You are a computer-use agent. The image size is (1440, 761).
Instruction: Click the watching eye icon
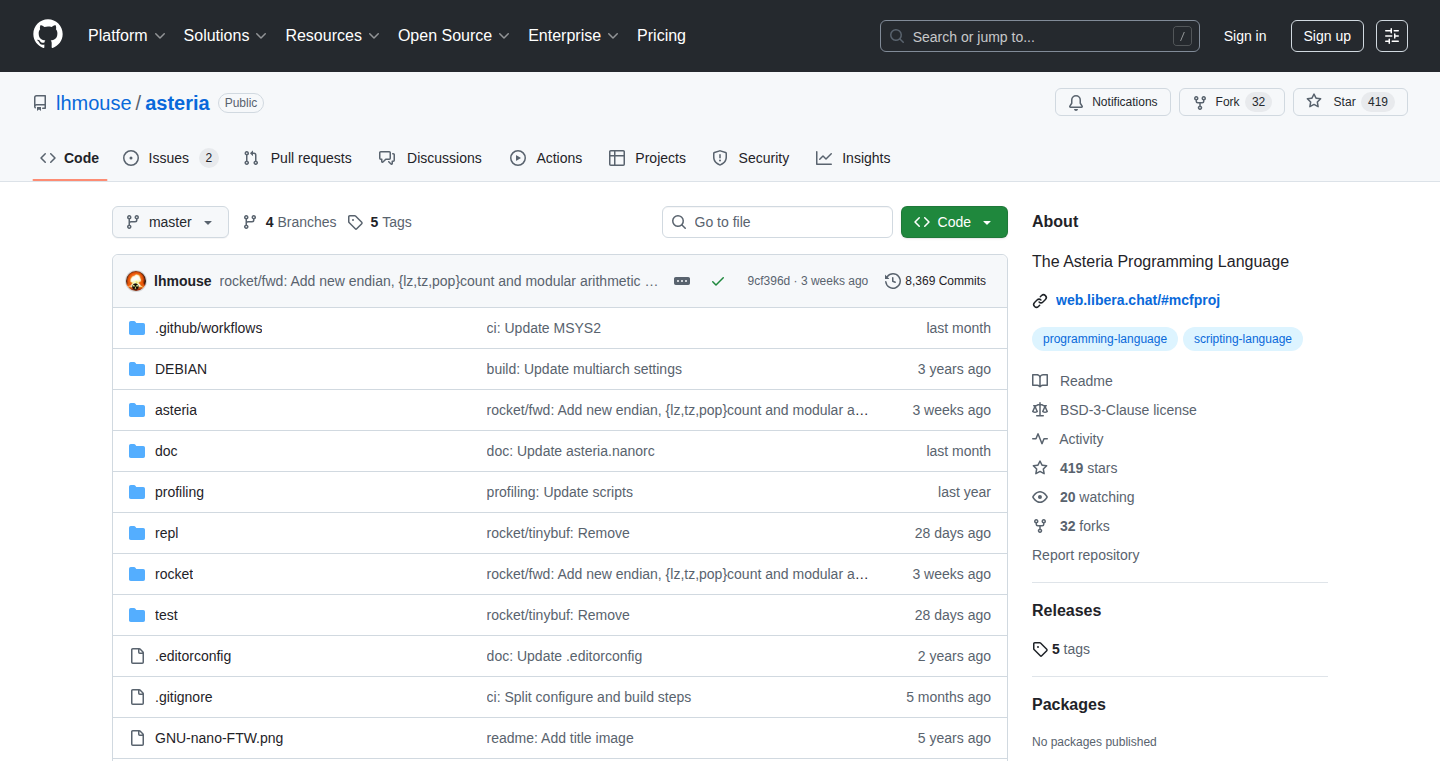(x=1040, y=497)
